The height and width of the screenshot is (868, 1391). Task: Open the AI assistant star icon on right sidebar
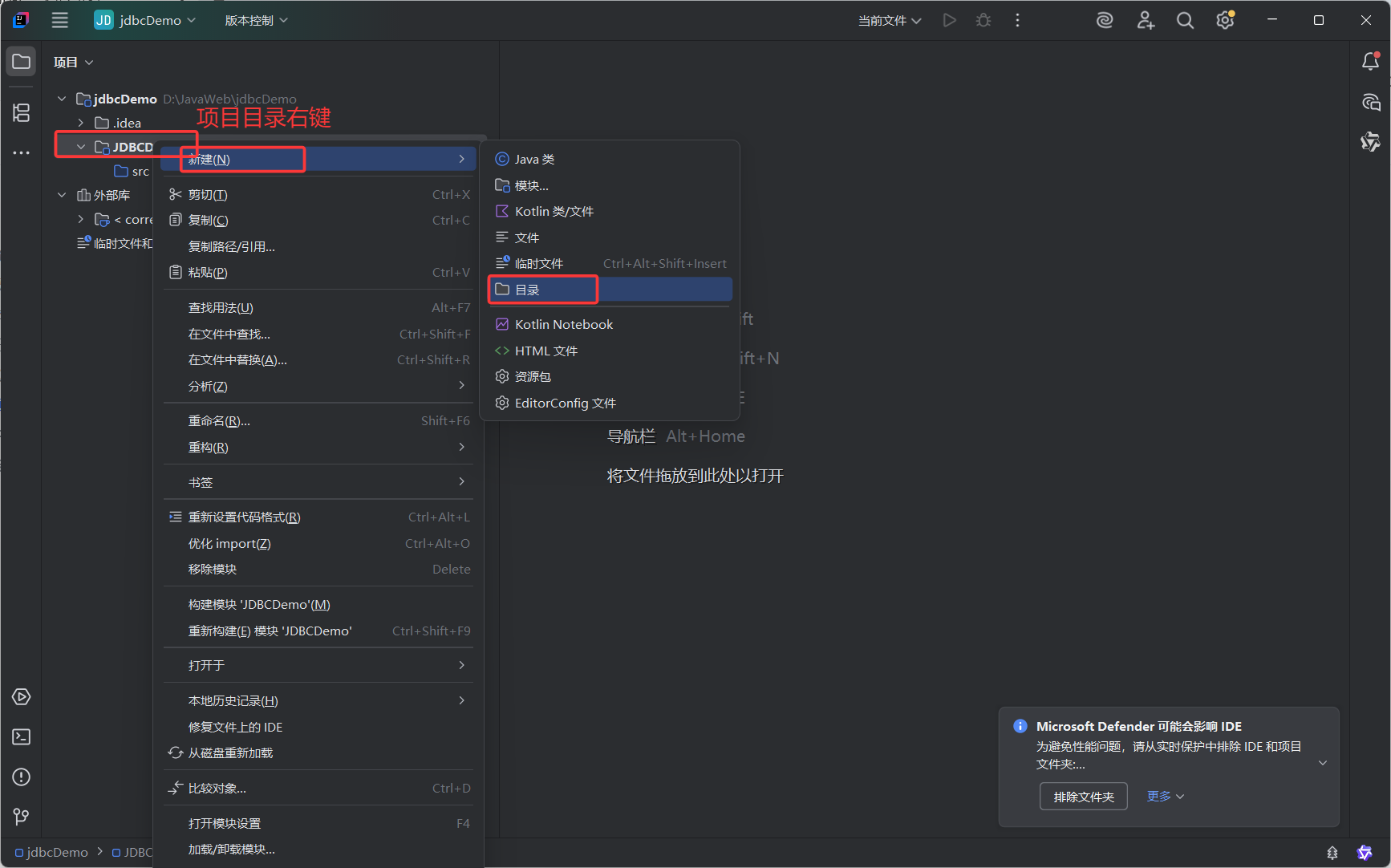pyautogui.click(x=1370, y=142)
